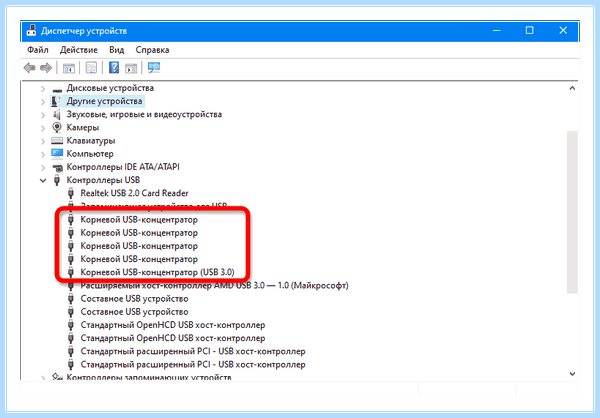Click the vertical scrollbar down arrow

(x=572, y=374)
